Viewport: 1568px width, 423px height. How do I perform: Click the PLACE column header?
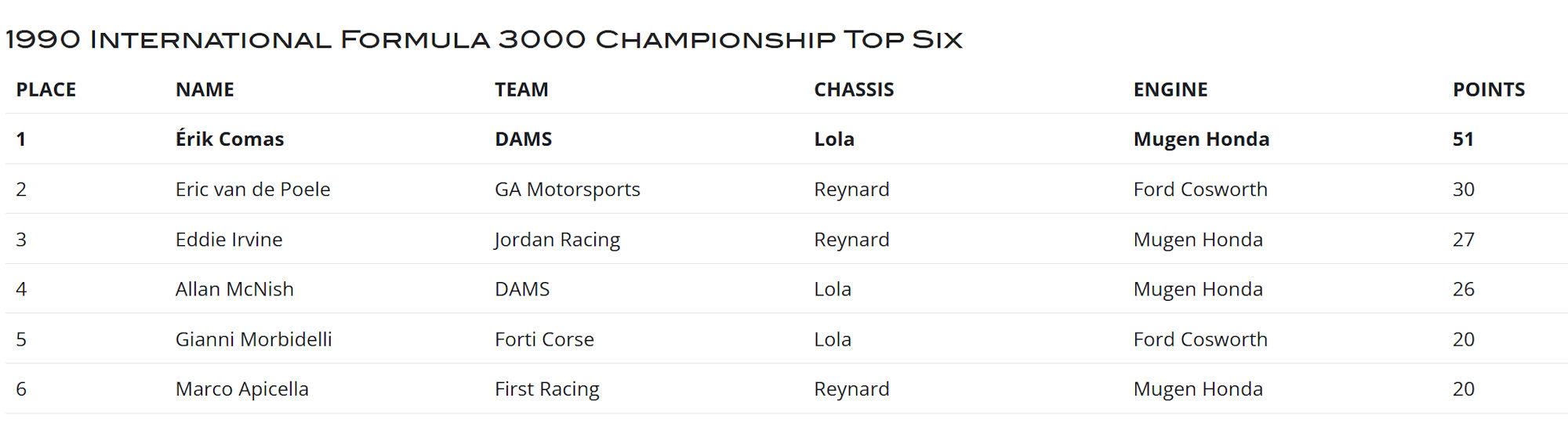pos(46,90)
